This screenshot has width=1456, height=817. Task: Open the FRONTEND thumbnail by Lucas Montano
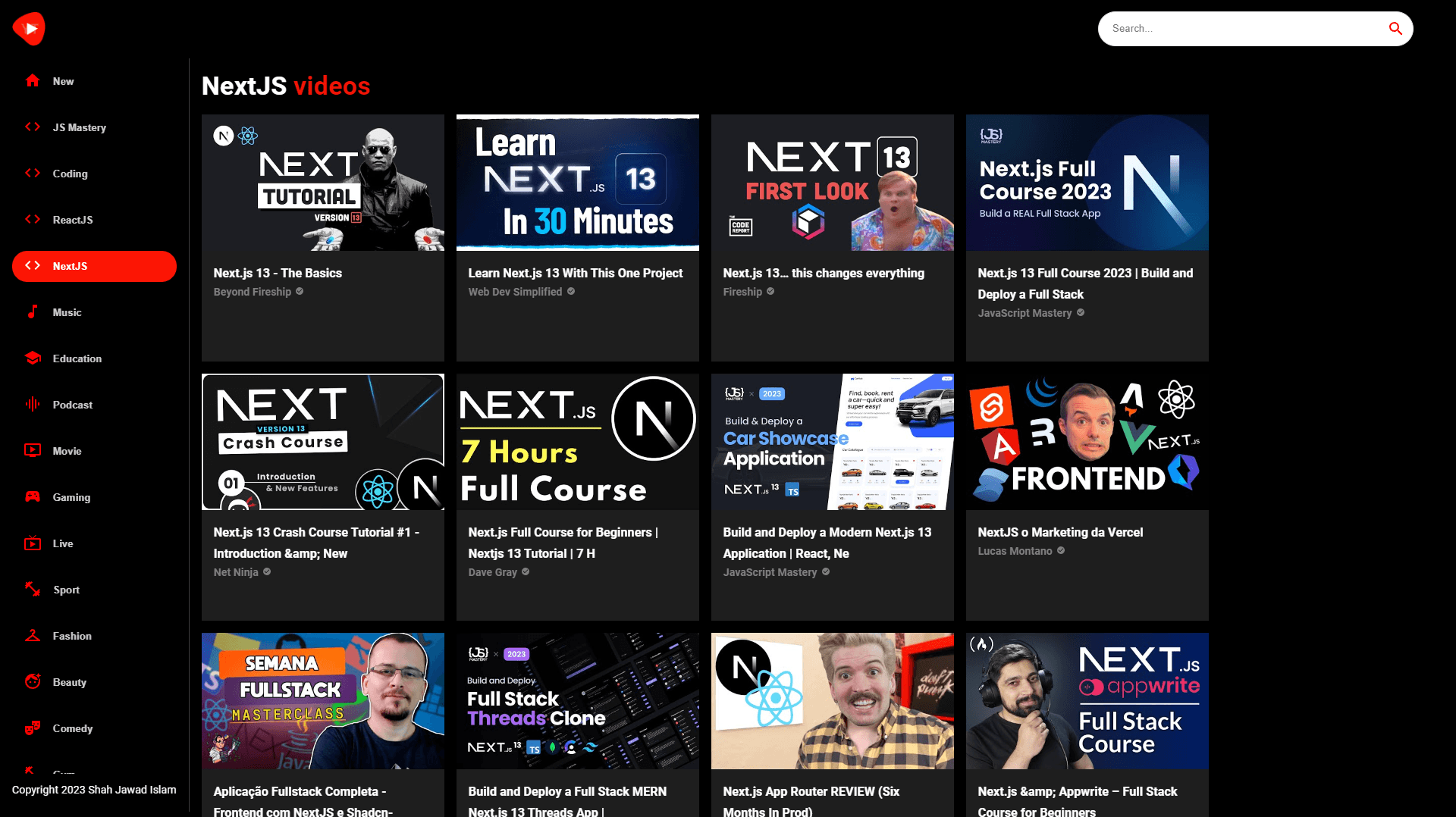pos(1087,442)
